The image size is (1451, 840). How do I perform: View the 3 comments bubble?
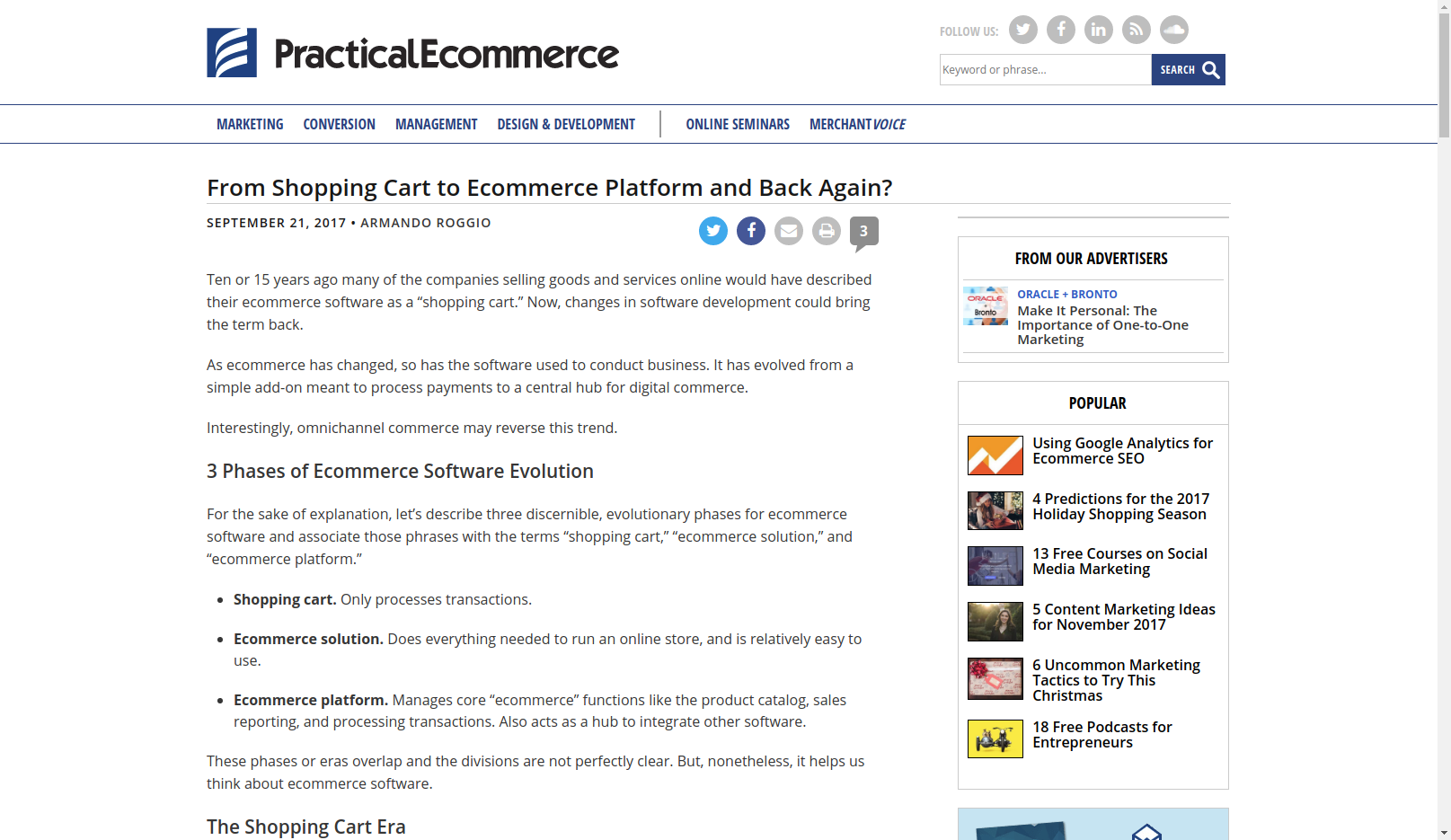pyautogui.click(x=863, y=233)
